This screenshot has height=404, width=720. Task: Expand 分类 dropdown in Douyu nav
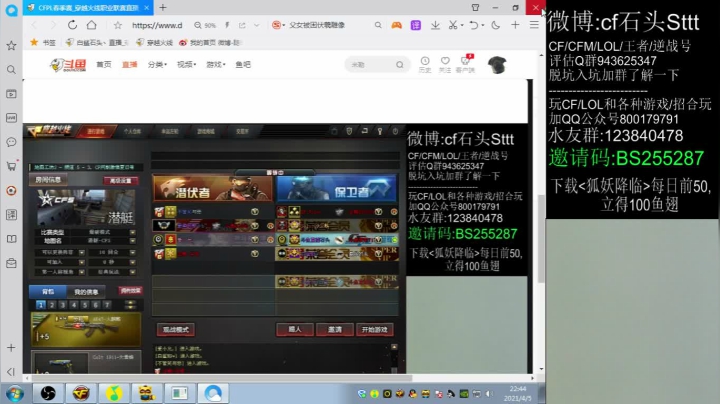pyautogui.click(x=157, y=64)
